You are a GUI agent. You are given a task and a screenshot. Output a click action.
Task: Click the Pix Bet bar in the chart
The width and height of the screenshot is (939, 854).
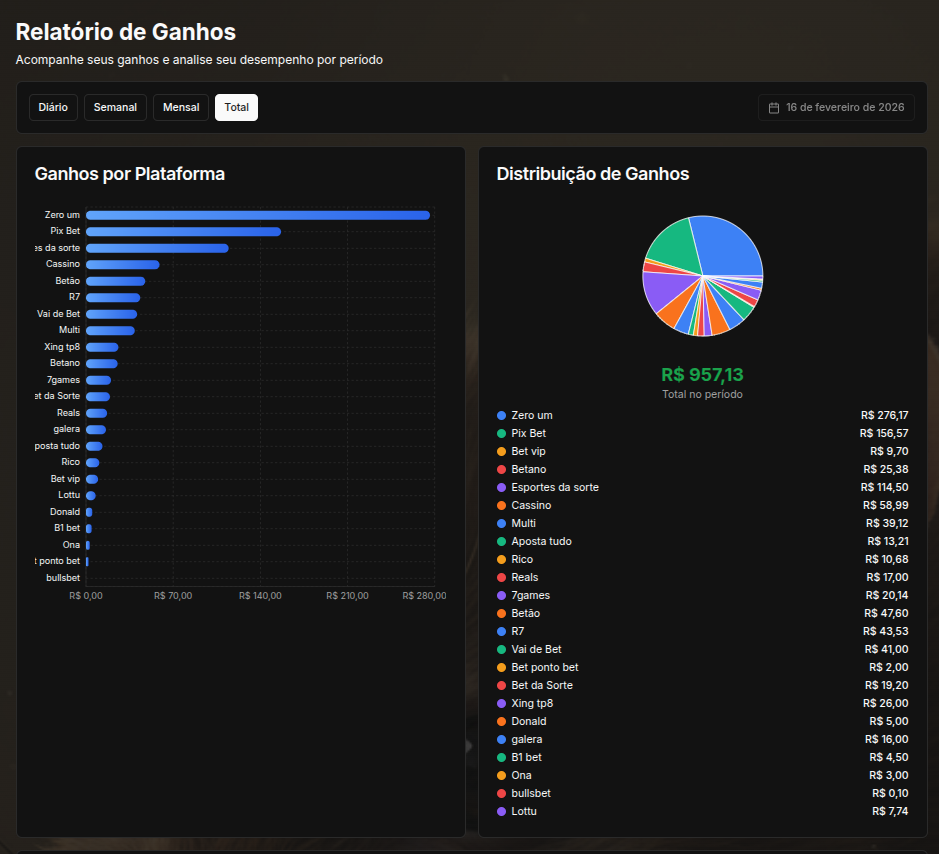pos(183,231)
